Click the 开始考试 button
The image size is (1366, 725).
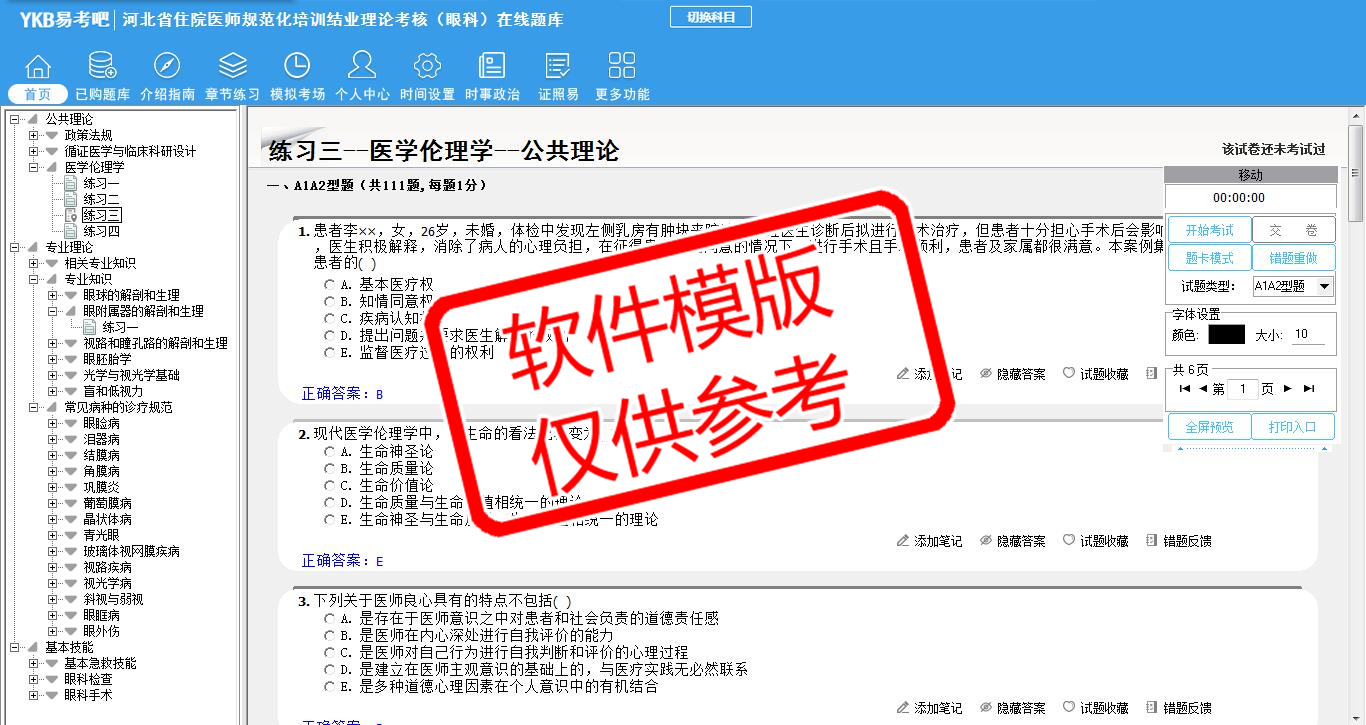[1209, 230]
